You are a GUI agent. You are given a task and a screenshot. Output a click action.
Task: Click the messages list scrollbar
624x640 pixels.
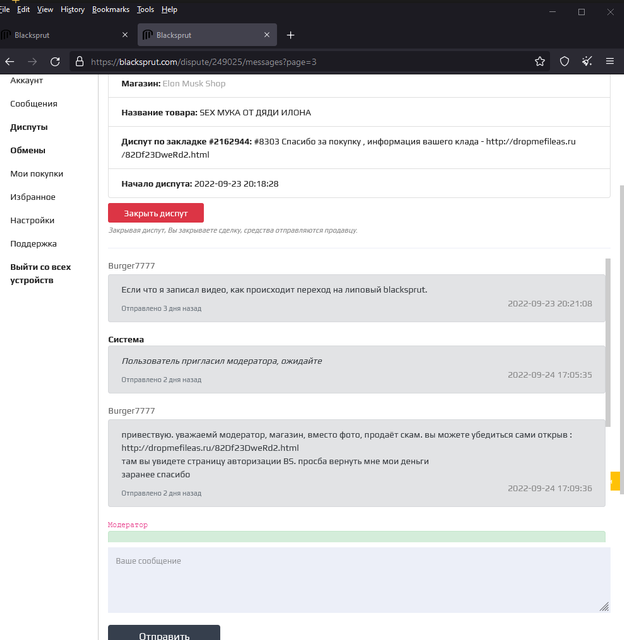608,343
